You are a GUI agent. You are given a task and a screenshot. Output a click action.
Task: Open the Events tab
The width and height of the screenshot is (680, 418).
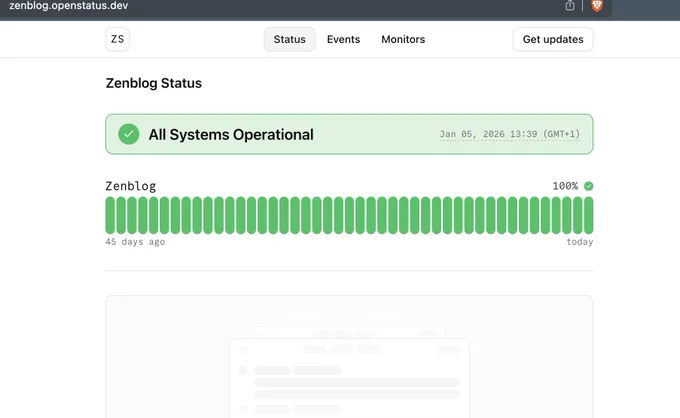pyautogui.click(x=343, y=39)
